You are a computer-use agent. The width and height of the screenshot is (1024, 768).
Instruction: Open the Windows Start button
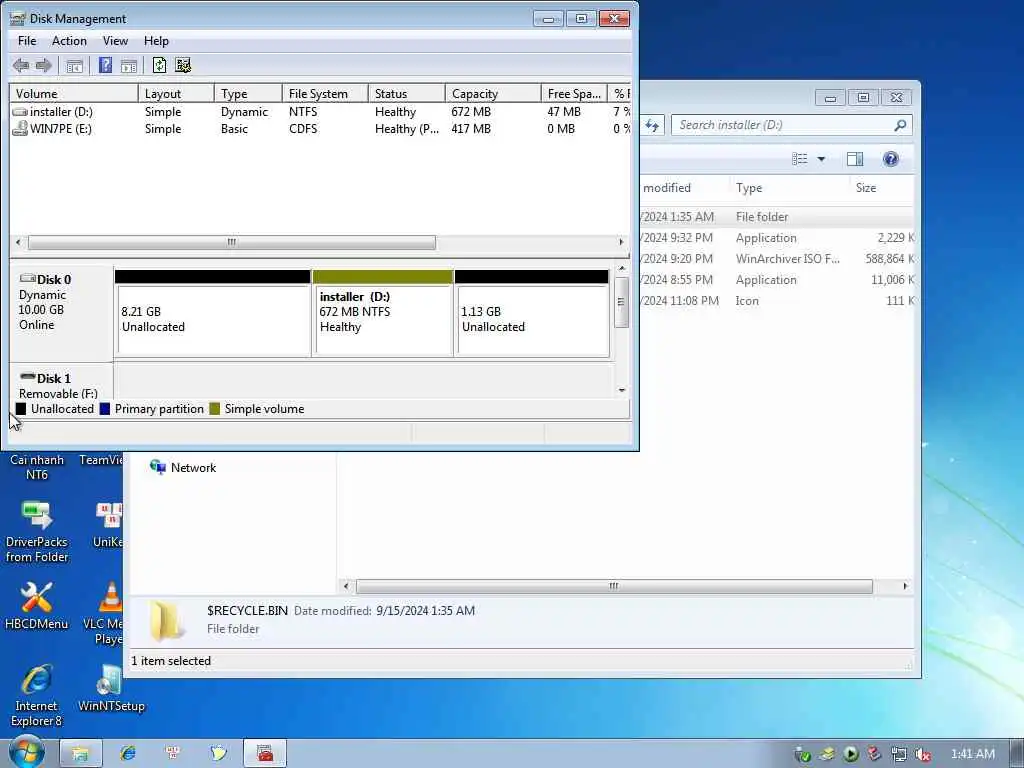(26, 753)
